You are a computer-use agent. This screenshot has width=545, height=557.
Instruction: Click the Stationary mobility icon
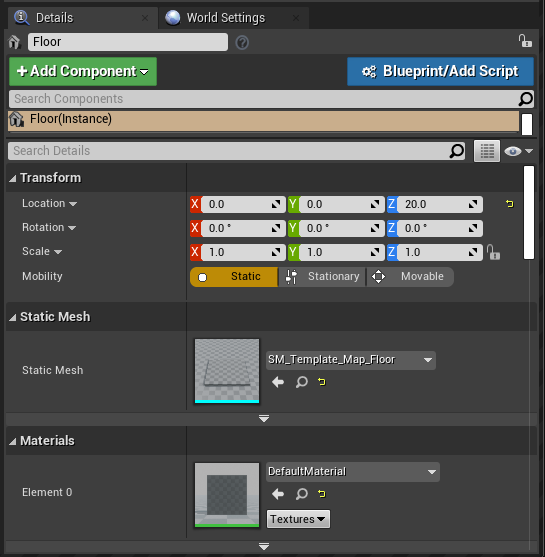click(x=291, y=277)
